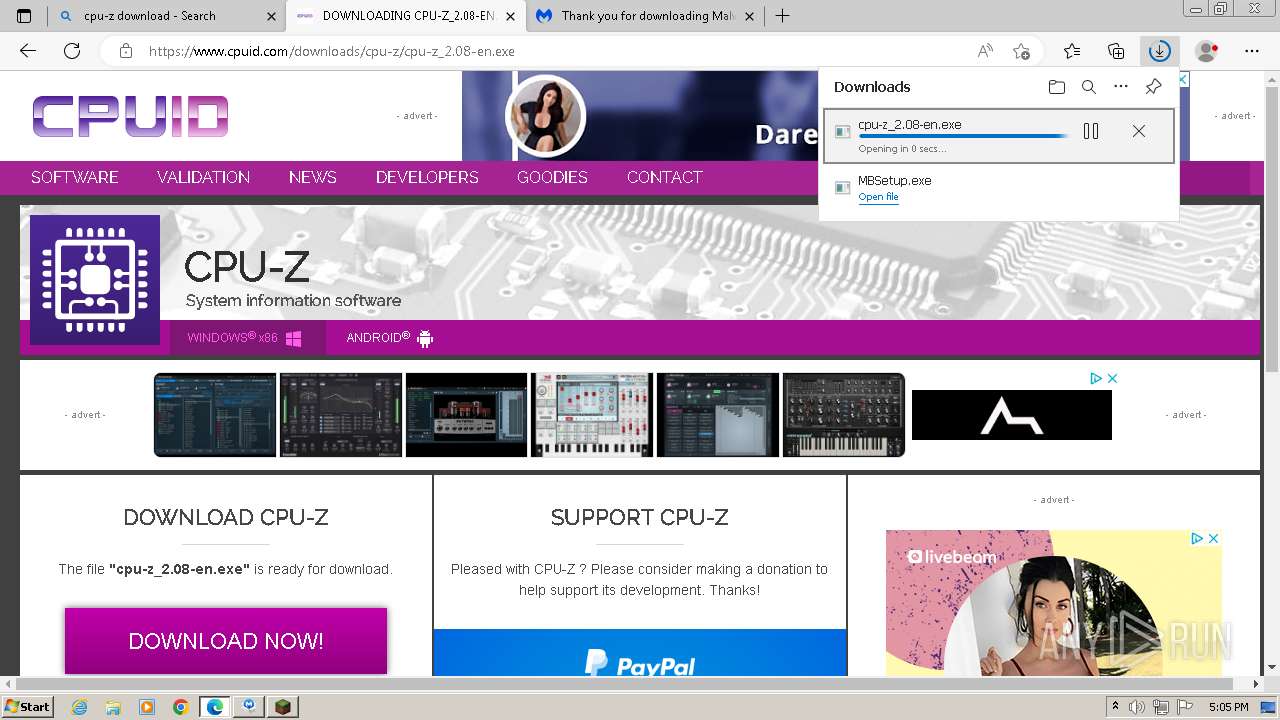Open a new browser tab
This screenshot has height=720, width=1280.
pos(782,16)
